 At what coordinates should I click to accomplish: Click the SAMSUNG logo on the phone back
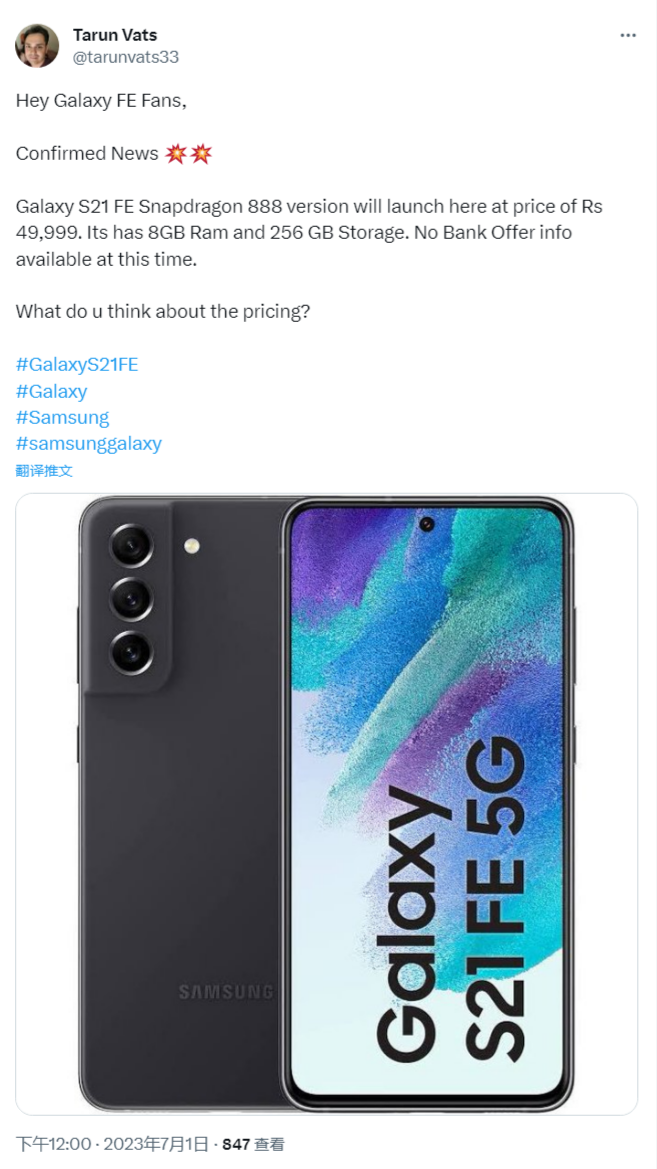(x=226, y=992)
